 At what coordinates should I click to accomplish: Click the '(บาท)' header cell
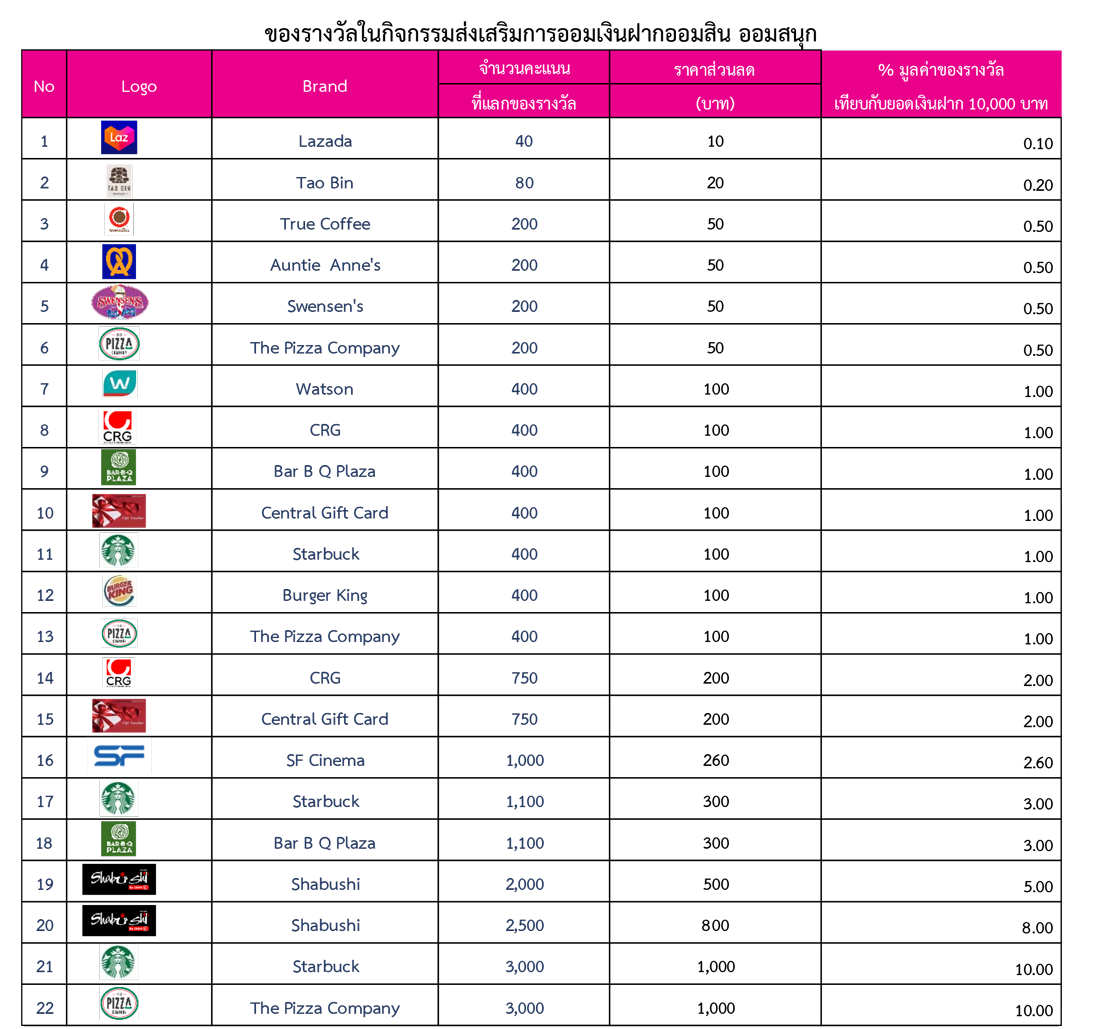click(x=715, y=103)
